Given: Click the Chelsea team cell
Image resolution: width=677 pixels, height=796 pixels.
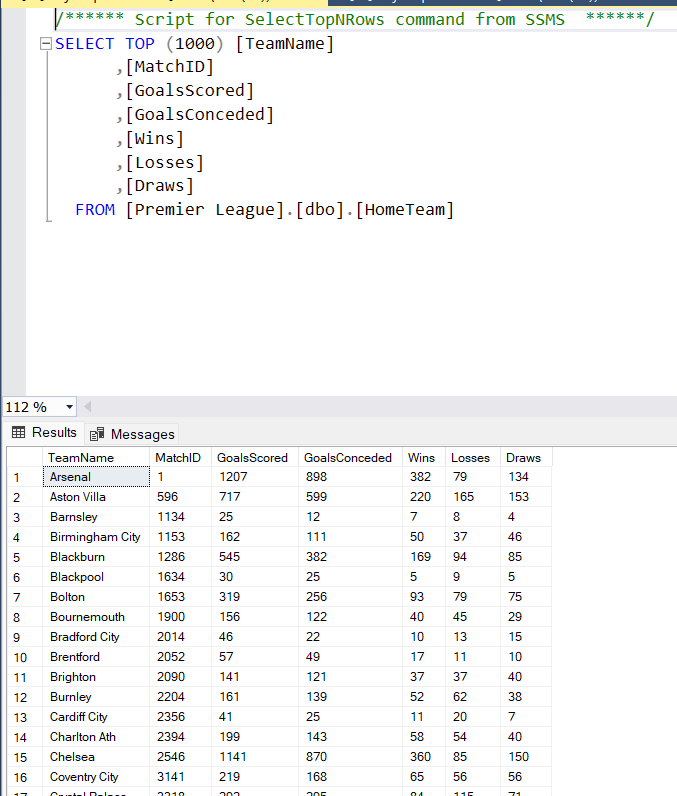Looking at the screenshot, I should click(96, 756).
